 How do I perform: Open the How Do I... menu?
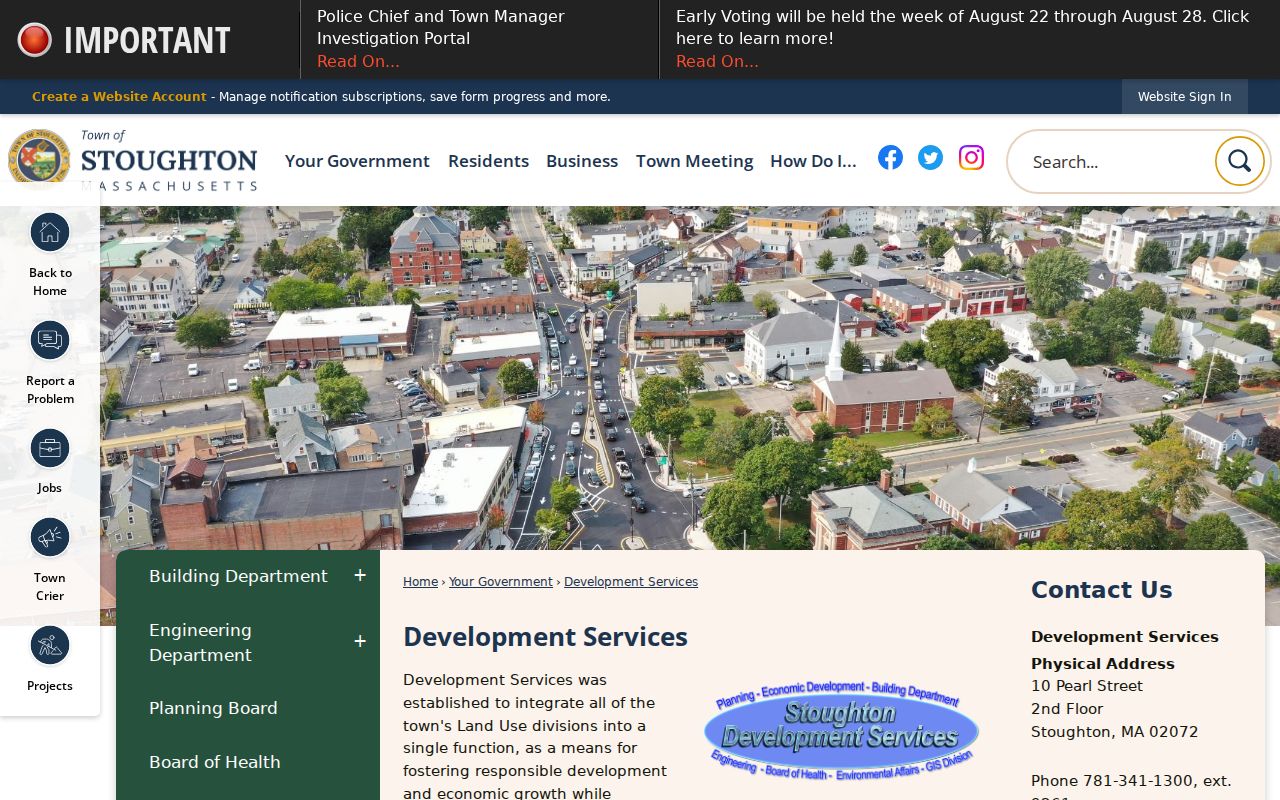(813, 161)
